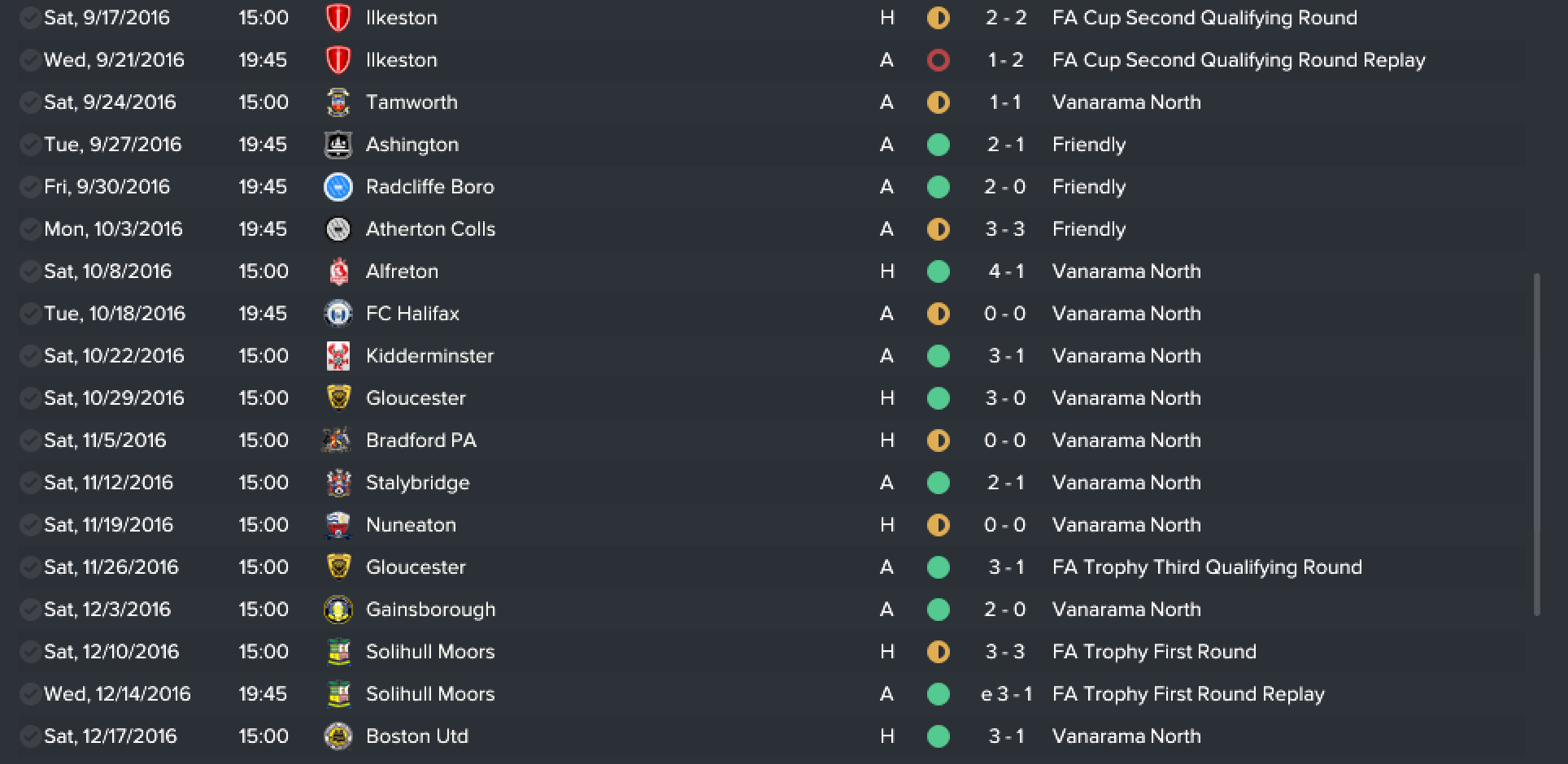Open Vanarama North link on Stalybridge row
The width and height of the screenshot is (1568, 764).
[1126, 483]
